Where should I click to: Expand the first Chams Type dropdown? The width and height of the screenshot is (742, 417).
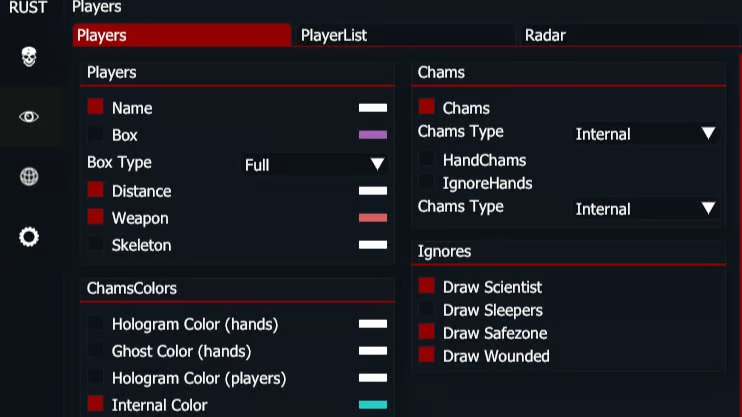click(645, 134)
